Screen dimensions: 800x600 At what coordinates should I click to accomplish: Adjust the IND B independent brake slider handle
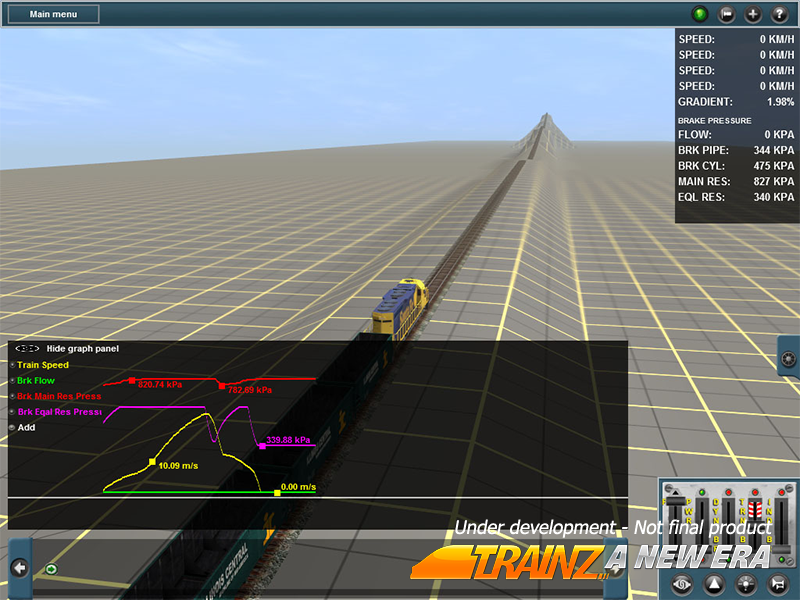coord(782,549)
